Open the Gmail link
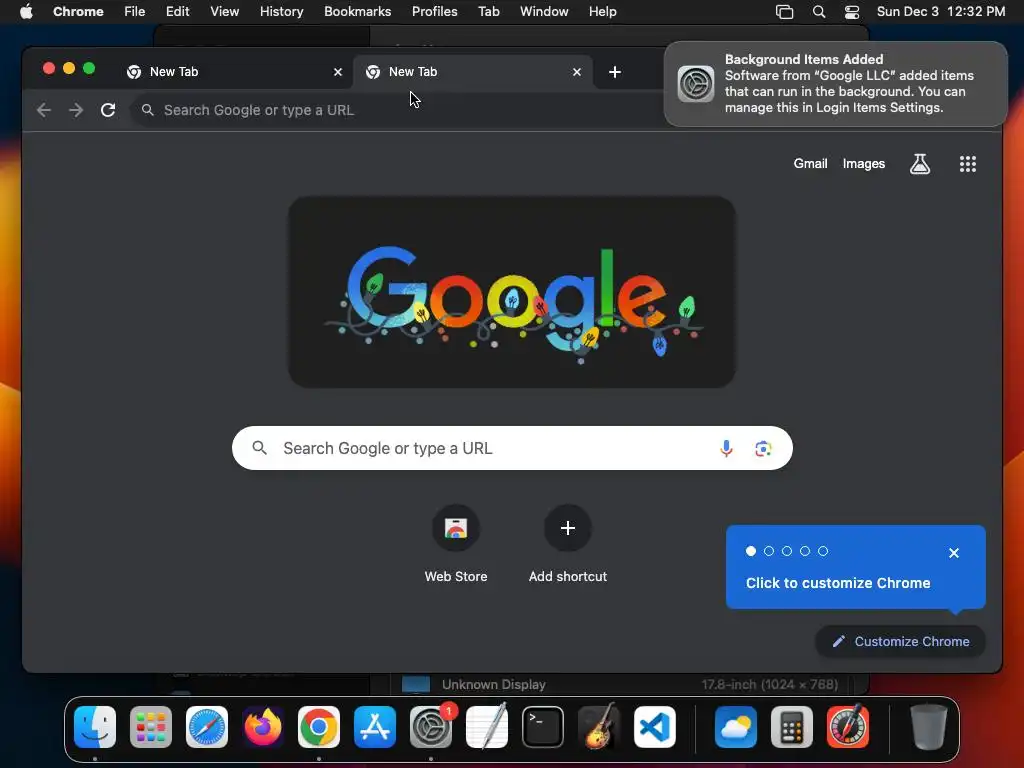The height and width of the screenshot is (768, 1024). click(x=810, y=164)
